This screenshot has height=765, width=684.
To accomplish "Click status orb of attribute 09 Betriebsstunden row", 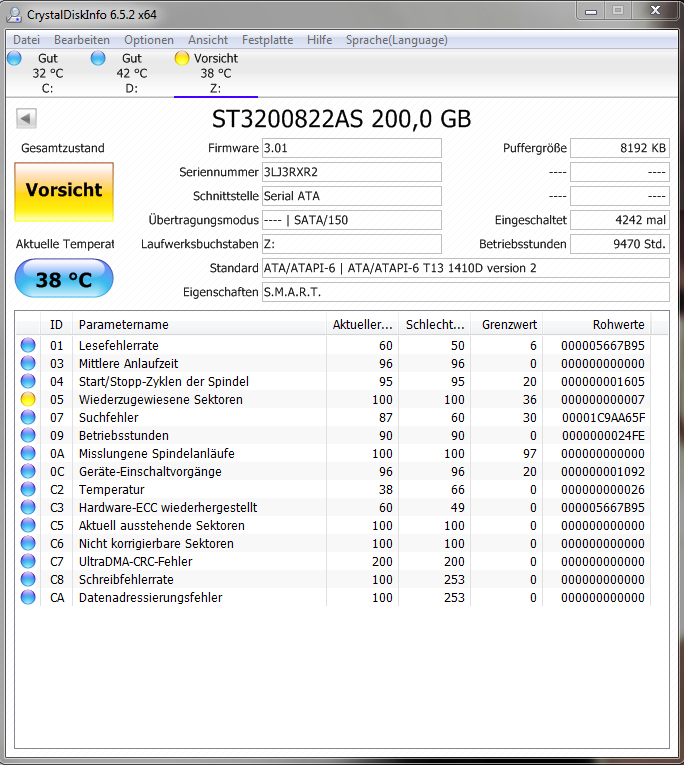I will [28, 436].
